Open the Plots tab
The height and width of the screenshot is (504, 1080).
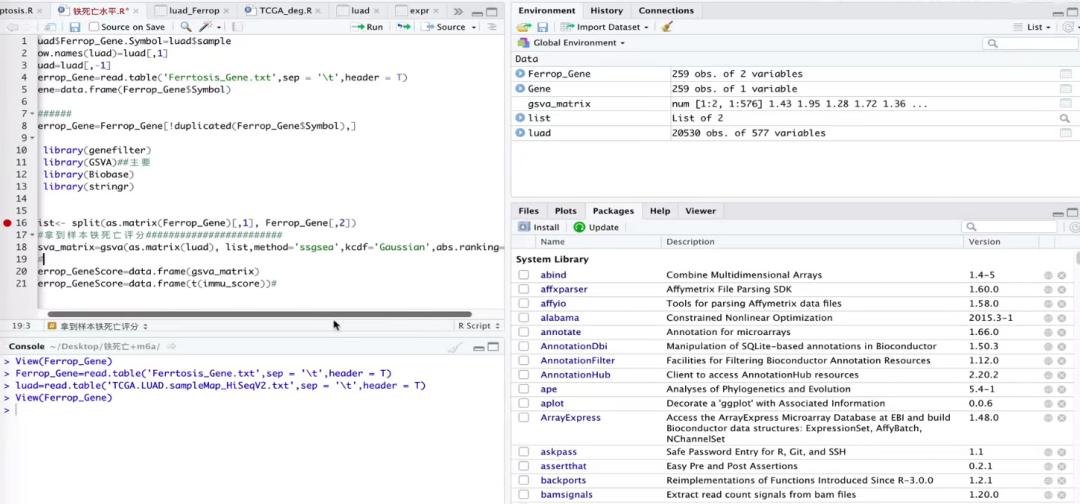pyautogui.click(x=565, y=211)
